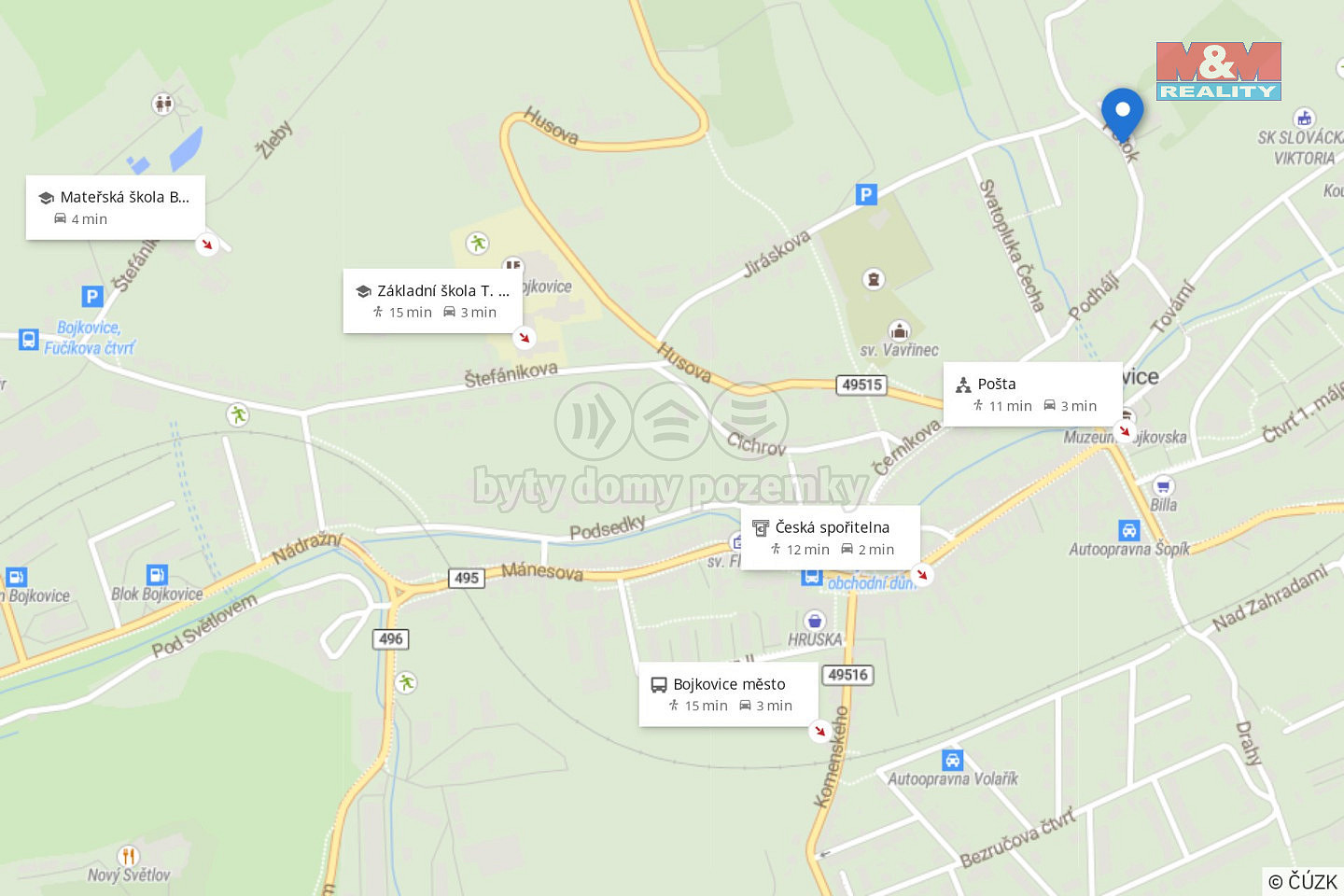Select the Autoopravna Volařík car service icon
1344x896 pixels.
coord(952,759)
